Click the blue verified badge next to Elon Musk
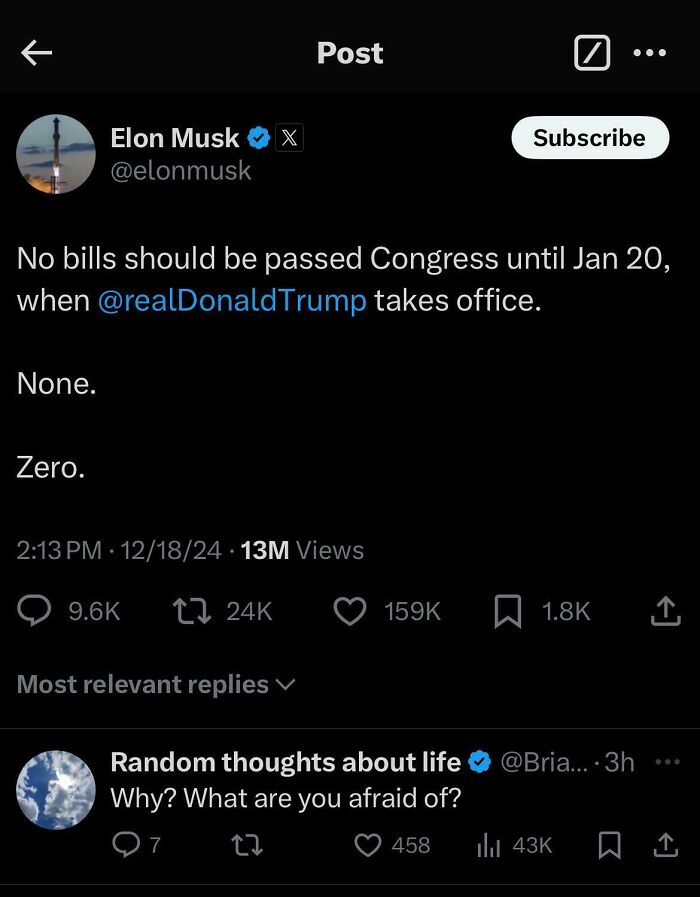Viewport: 700px width, 897px height. click(x=259, y=138)
